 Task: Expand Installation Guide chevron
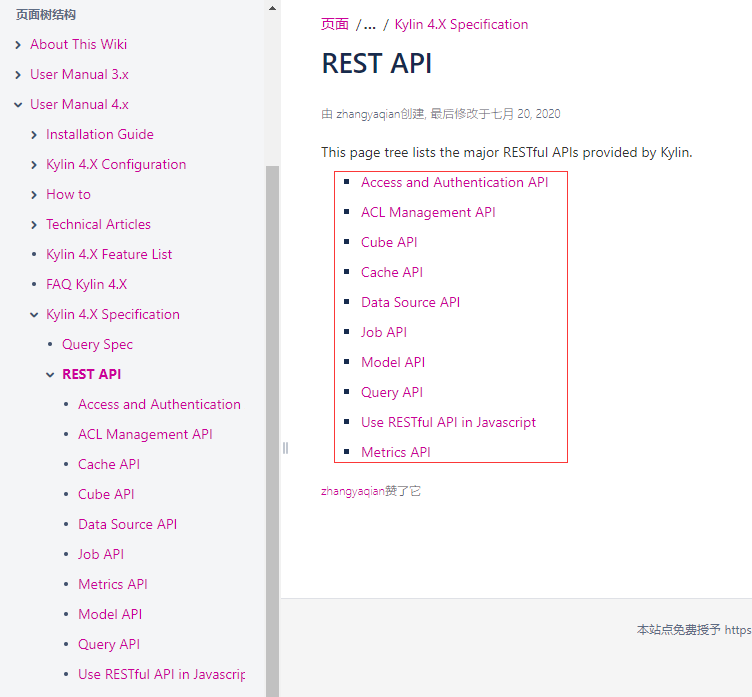click(x=34, y=135)
